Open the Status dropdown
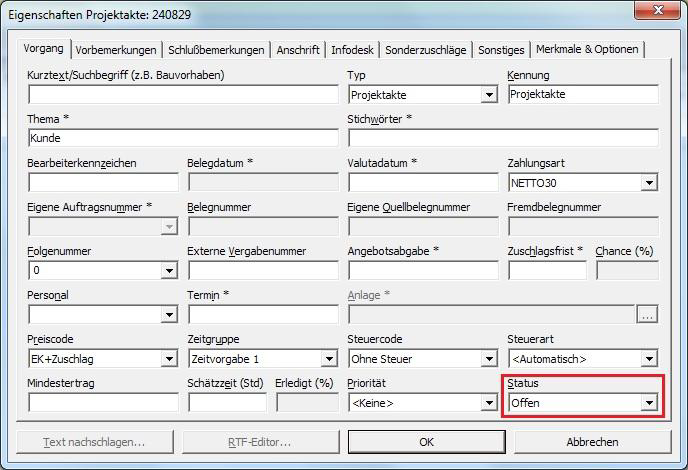The width and height of the screenshot is (688, 470). click(x=649, y=403)
